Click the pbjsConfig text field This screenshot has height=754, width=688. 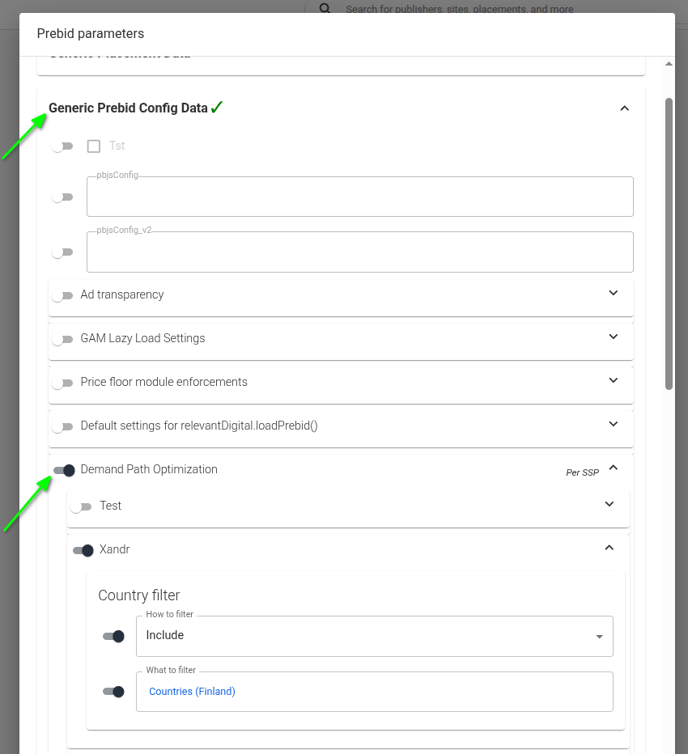tap(360, 197)
